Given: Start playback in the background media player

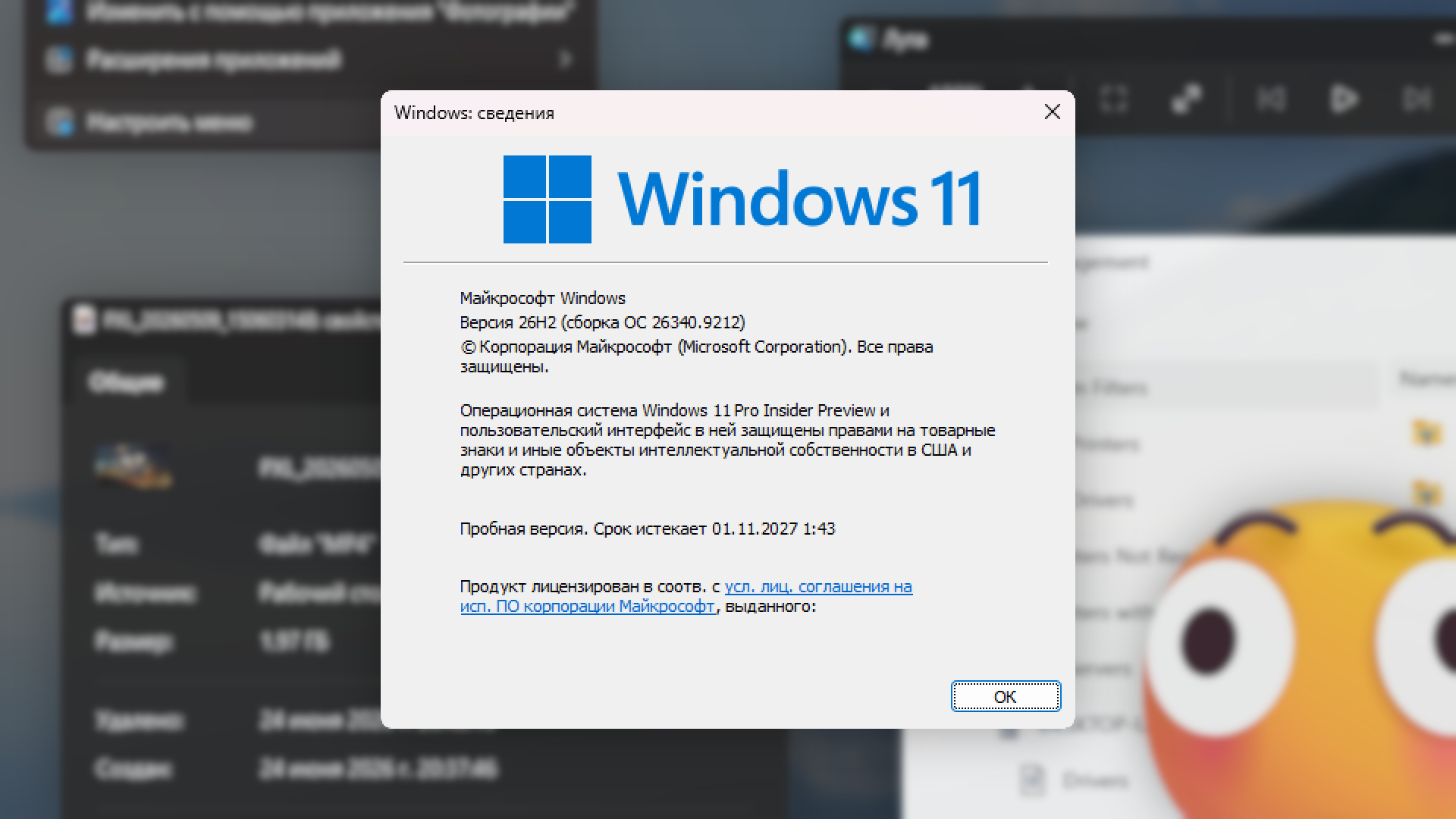Looking at the screenshot, I should point(1344,99).
